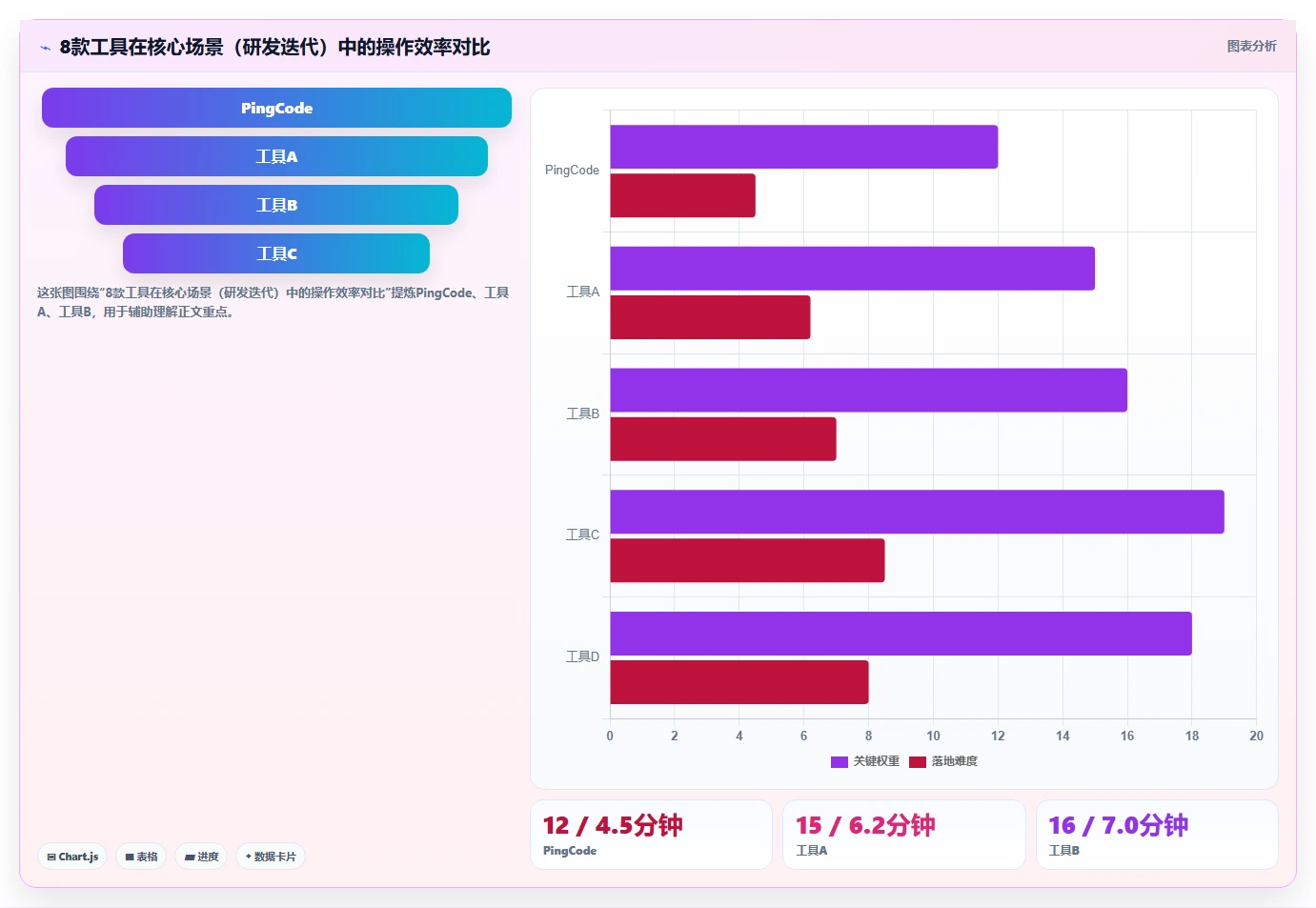This screenshot has height=908, width=1316.
Task: Click the purple 工具D bar
Action: click(901, 634)
